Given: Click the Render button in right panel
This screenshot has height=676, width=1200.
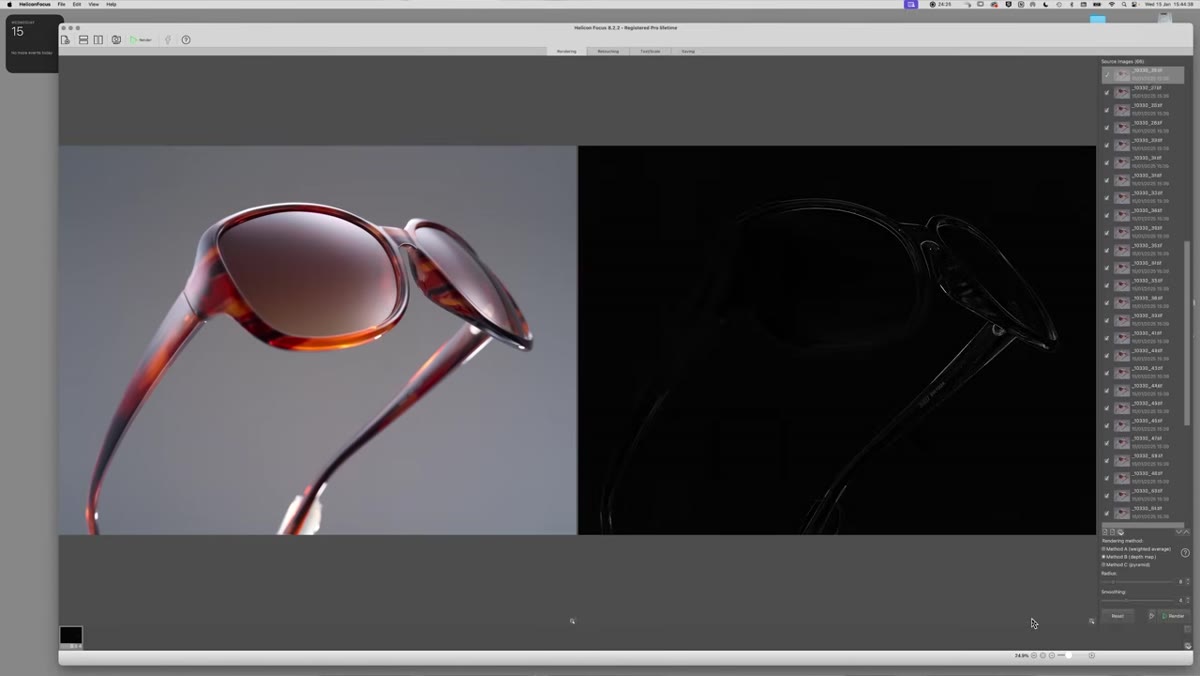Looking at the screenshot, I should click(x=1174, y=616).
